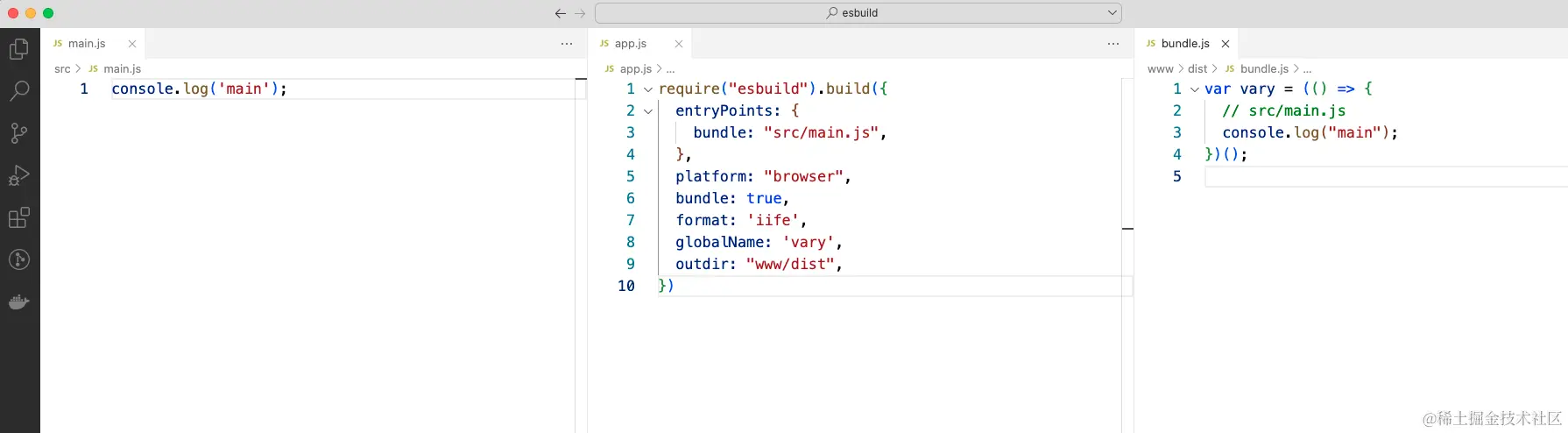Open the Run and Debug view
Viewport: 1568px width, 433px height.
(19, 175)
